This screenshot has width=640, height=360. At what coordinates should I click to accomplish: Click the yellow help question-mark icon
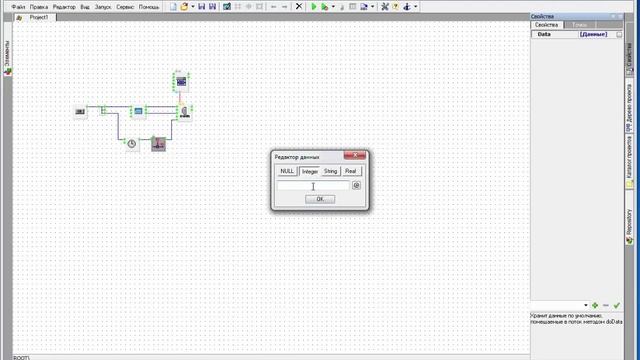(x=396, y=7)
